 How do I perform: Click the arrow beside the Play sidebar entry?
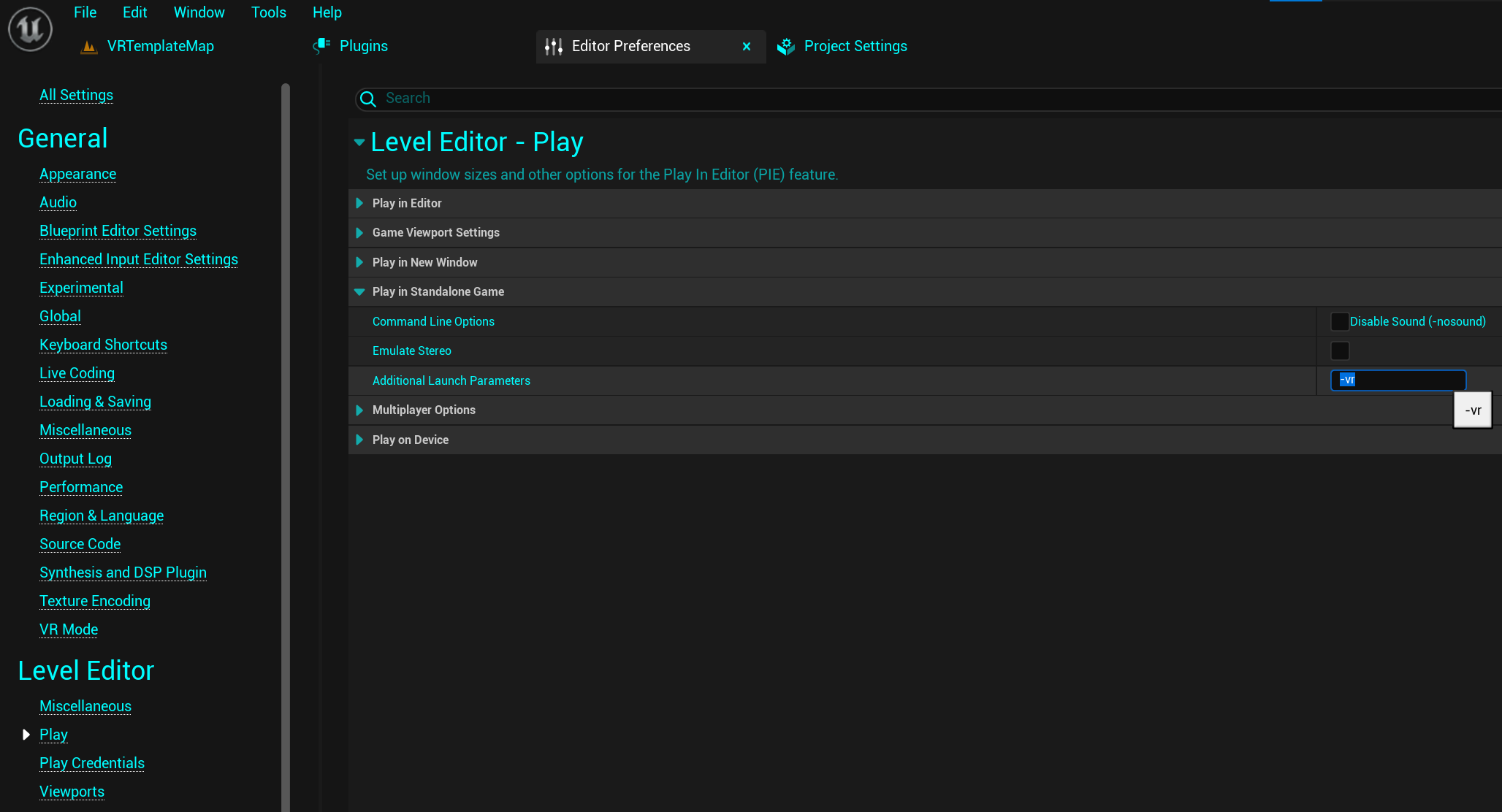(x=26, y=735)
